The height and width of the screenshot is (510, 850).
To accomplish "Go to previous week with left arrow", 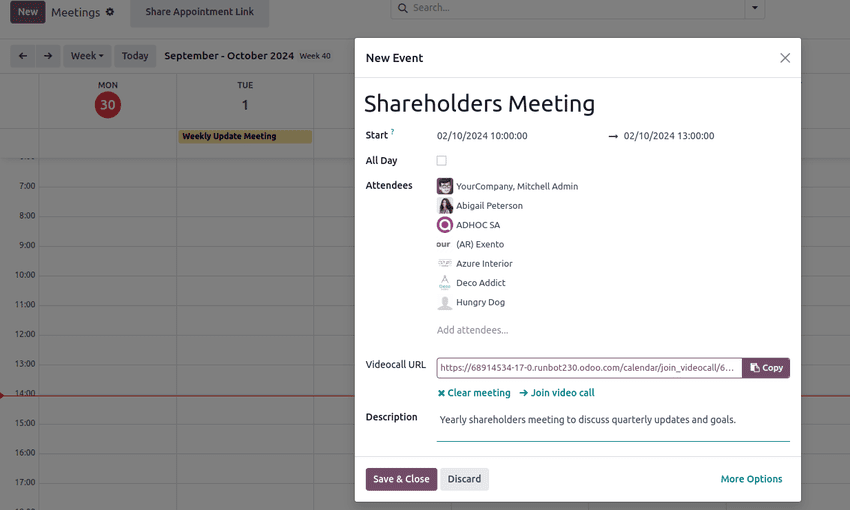I will pos(23,56).
